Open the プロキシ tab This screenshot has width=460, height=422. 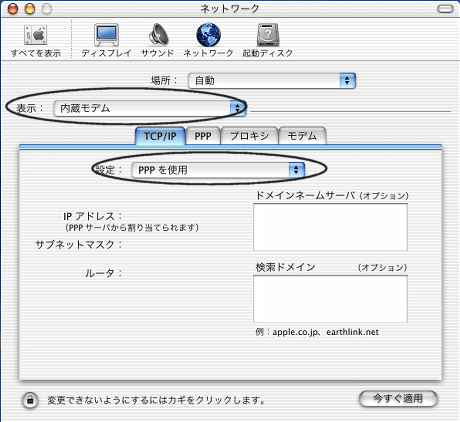[249, 136]
